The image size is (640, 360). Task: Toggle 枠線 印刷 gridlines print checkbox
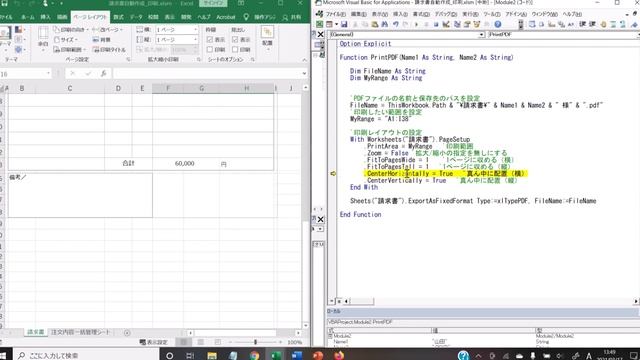tap(210, 49)
